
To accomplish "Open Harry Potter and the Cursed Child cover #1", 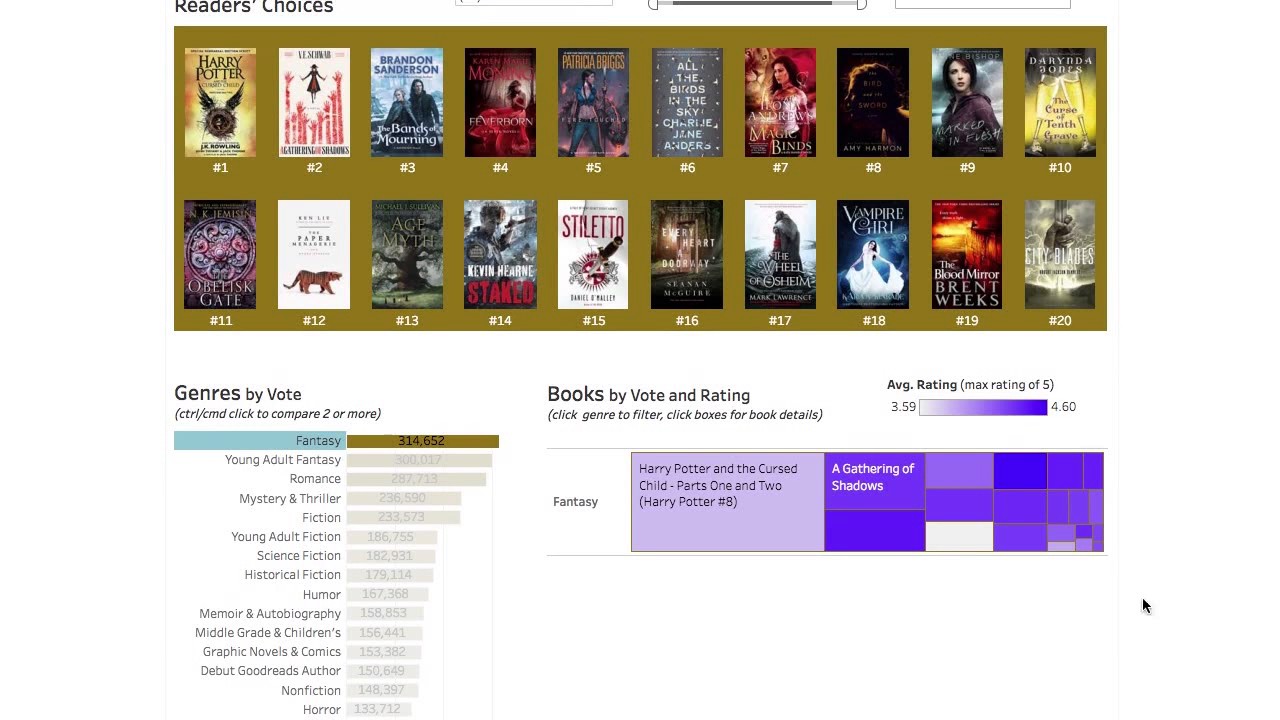I will (220, 102).
